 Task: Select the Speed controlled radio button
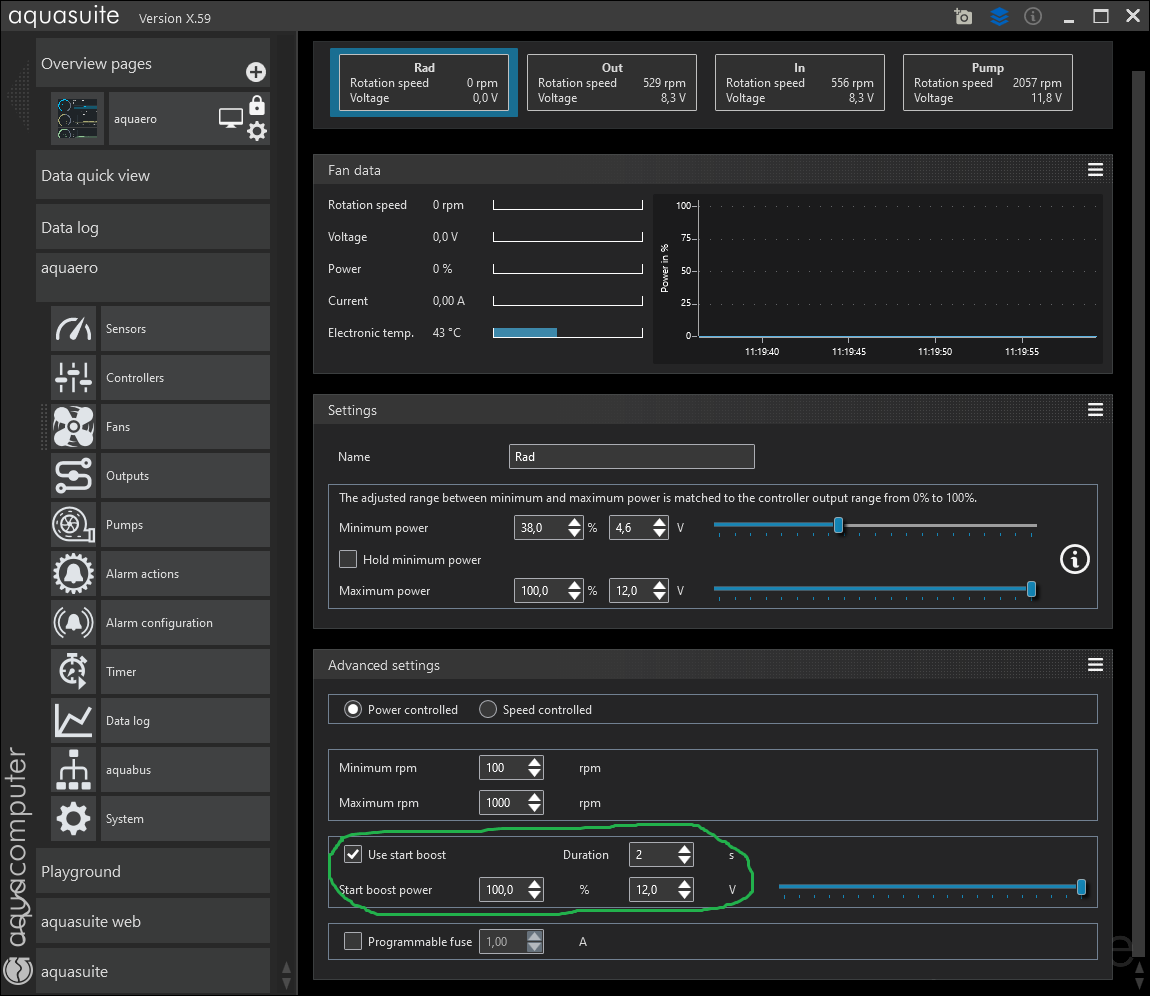(488, 709)
